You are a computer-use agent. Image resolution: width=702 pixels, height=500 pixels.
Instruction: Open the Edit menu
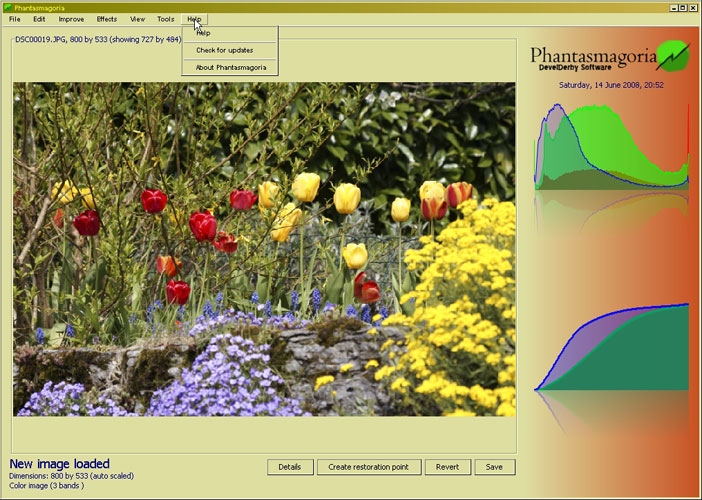[39, 19]
